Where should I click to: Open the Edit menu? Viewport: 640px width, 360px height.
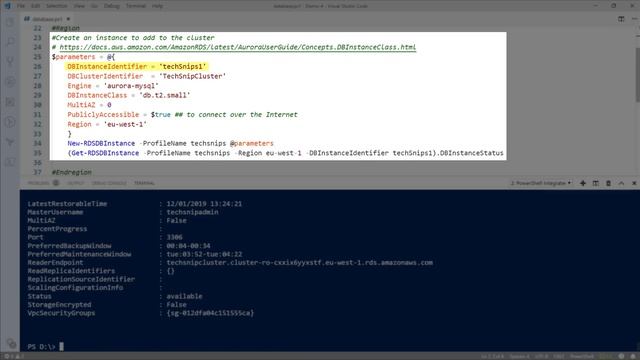36,6
